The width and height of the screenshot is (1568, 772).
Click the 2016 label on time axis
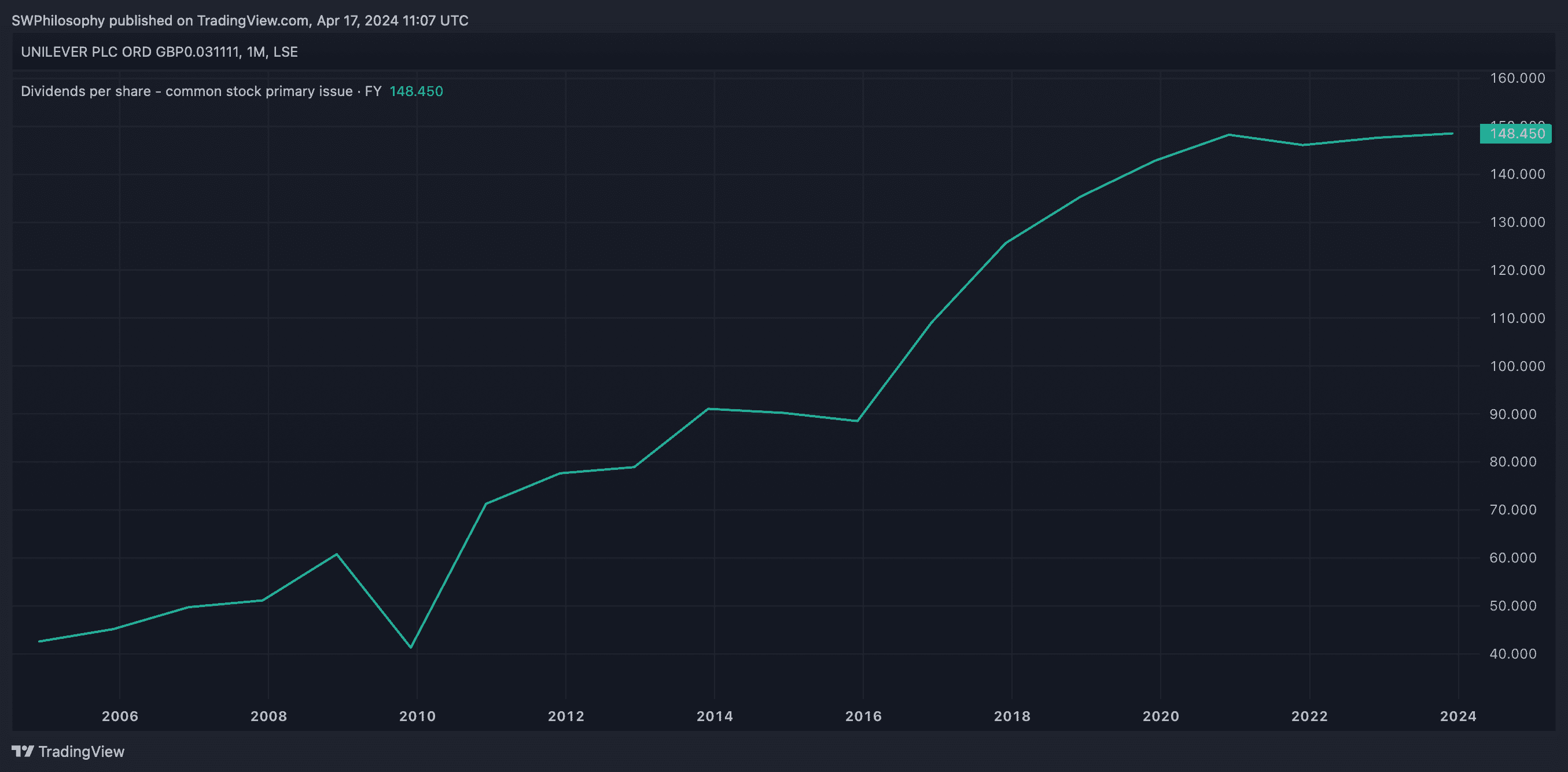coord(863,716)
